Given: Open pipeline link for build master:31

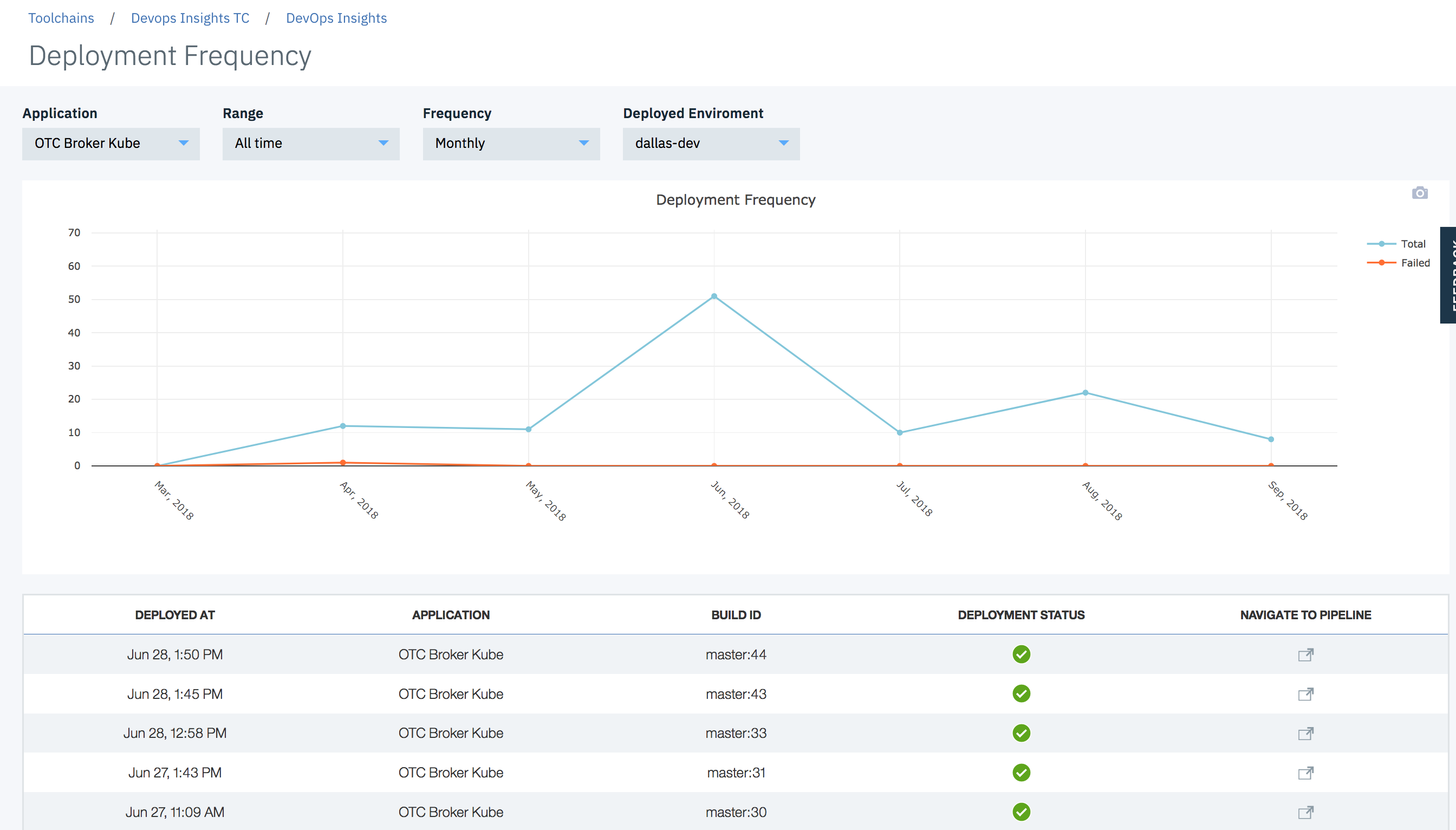Looking at the screenshot, I should (1305, 773).
